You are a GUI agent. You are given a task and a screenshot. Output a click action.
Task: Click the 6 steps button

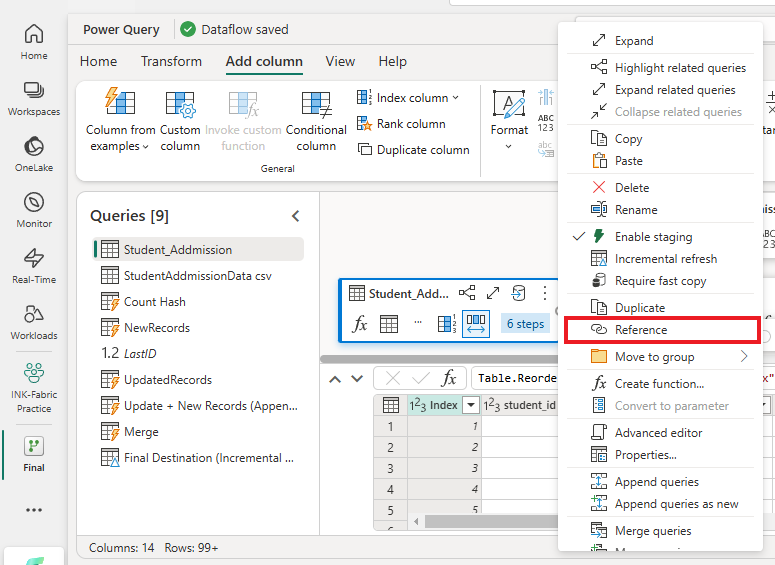click(525, 324)
